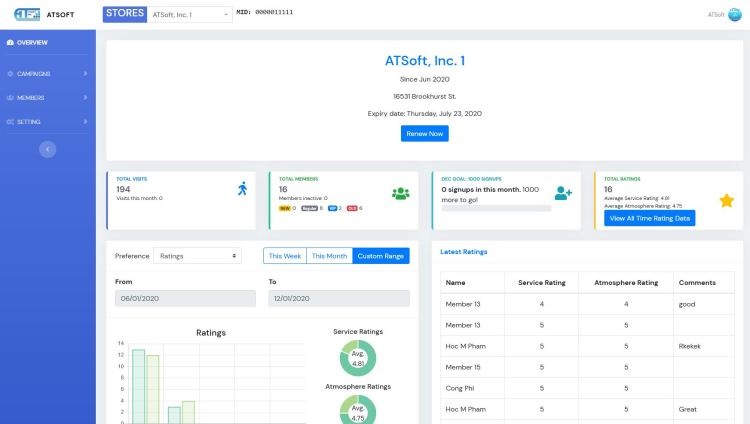Screen dimensions: 750x424
Task: Click the yellow star Total Ratings icon
Action: pos(726,200)
